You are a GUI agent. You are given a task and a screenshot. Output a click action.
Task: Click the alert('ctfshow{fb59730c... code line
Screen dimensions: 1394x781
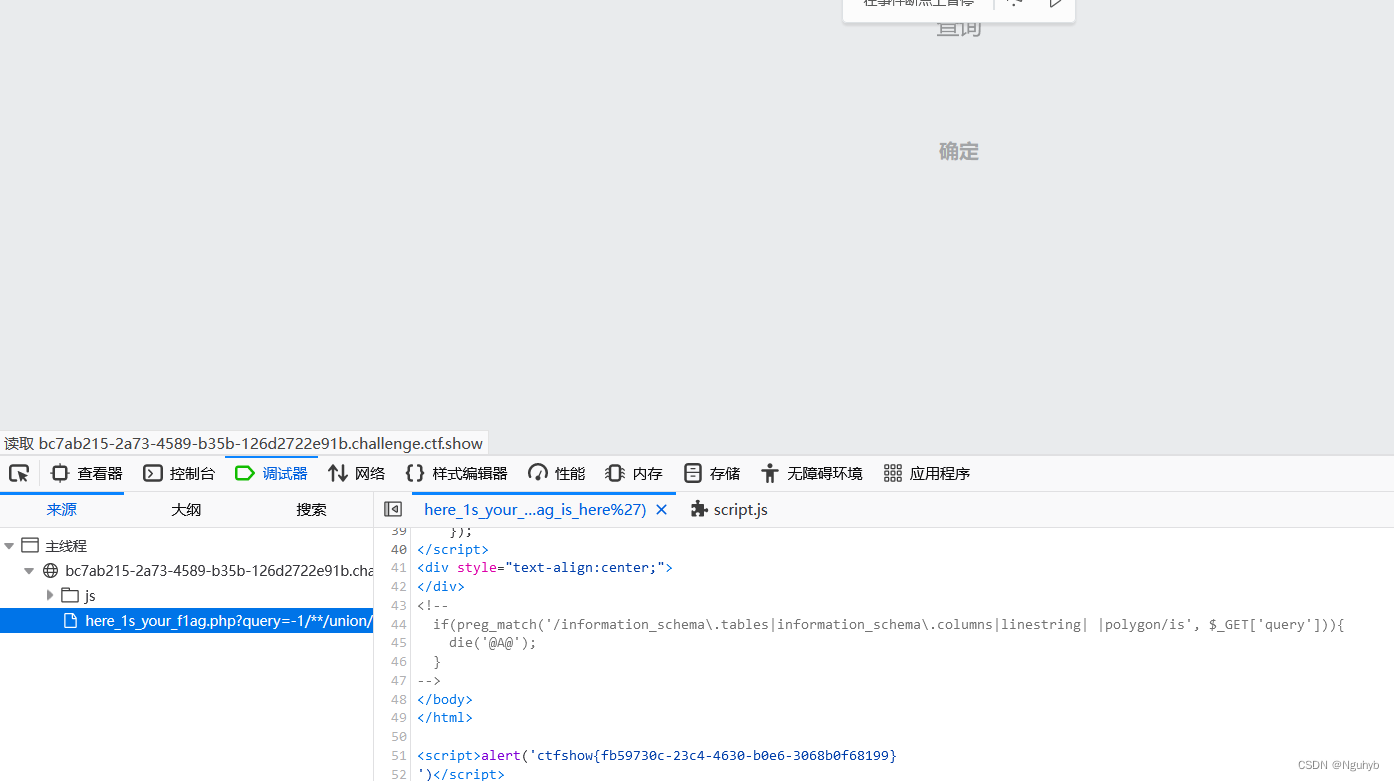pyautogui.click(x=657, y=755)
